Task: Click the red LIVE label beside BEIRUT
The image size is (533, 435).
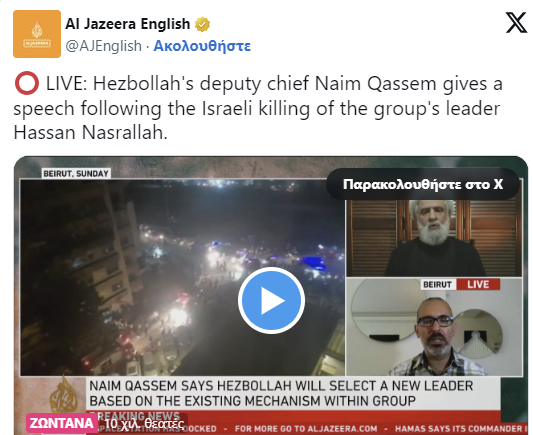Action: (x=478, y=284)
